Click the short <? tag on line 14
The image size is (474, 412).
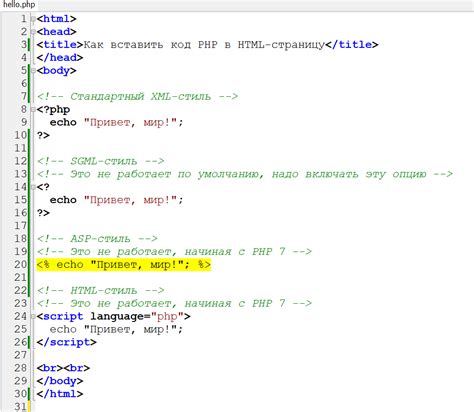[43, 187]
